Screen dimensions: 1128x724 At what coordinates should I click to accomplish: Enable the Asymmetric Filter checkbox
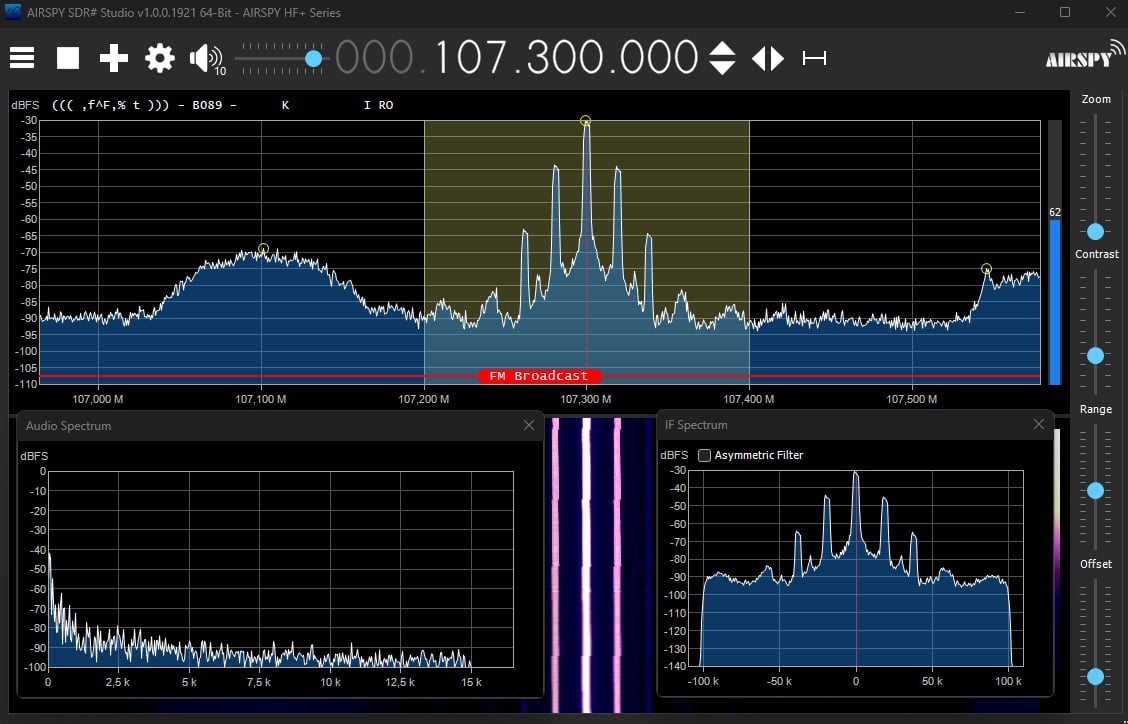click(x=705, y=455)
